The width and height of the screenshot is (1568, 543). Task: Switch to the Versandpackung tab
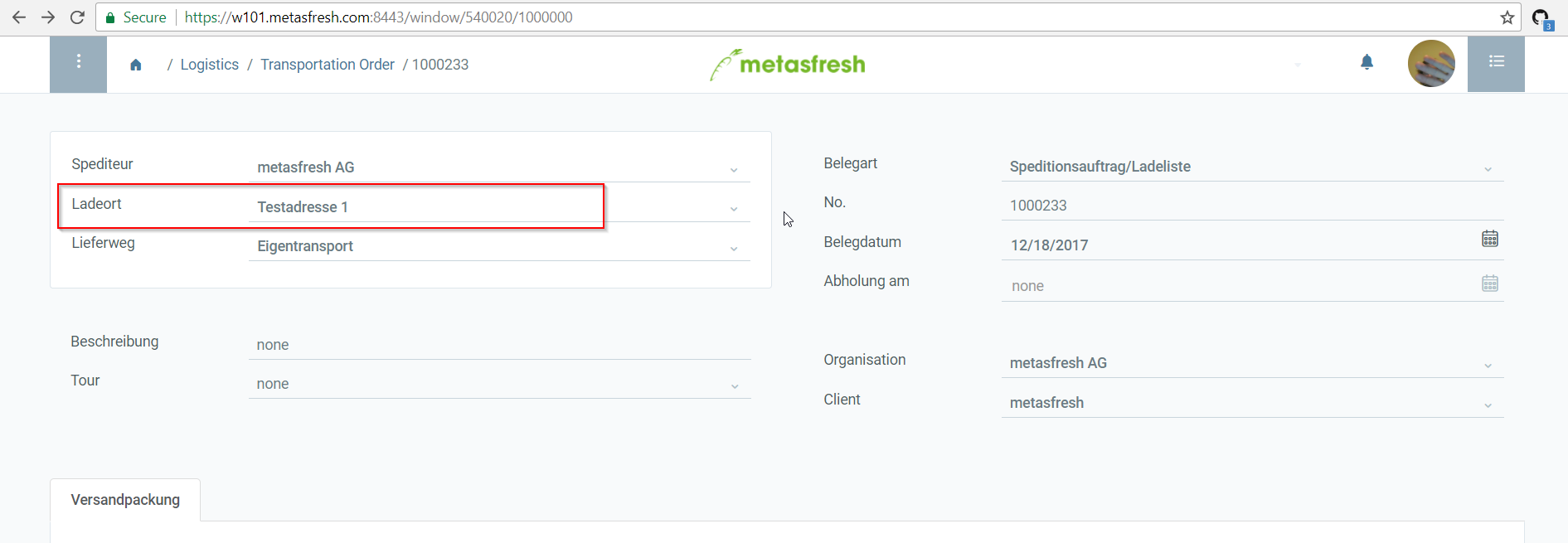point(125,499)
